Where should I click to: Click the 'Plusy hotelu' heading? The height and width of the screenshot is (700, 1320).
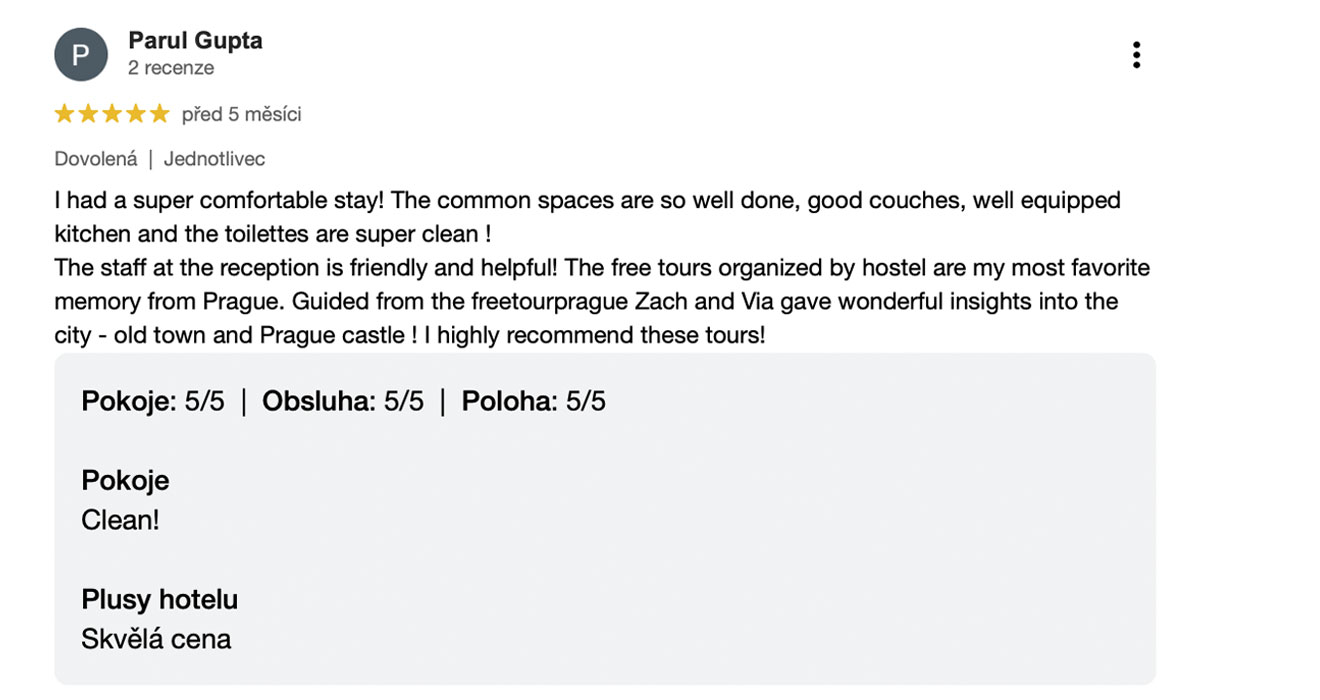pyautogui.click(x=159, y=600)
